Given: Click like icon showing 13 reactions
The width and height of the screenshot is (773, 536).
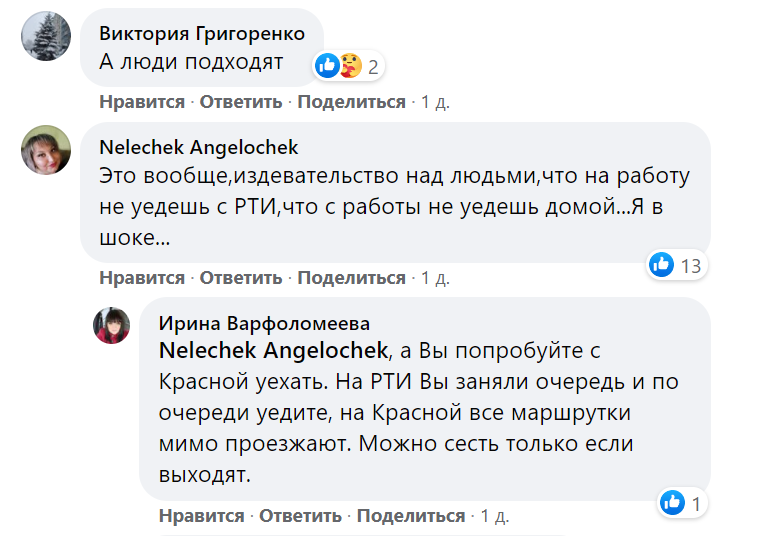Looking at the screenshot, I should pos(662,265).
